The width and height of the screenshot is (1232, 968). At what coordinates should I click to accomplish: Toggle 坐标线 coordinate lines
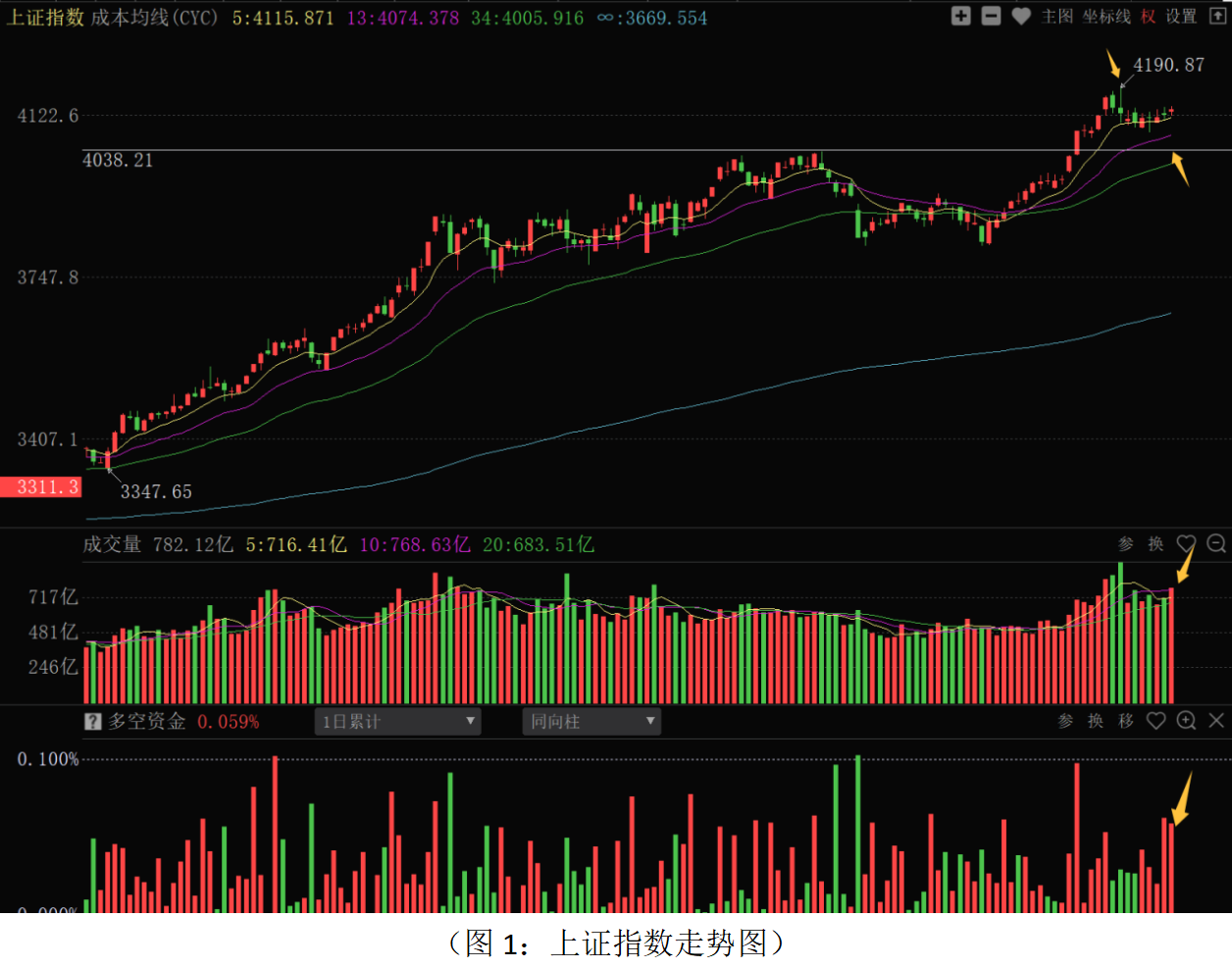coord(1106,17)
